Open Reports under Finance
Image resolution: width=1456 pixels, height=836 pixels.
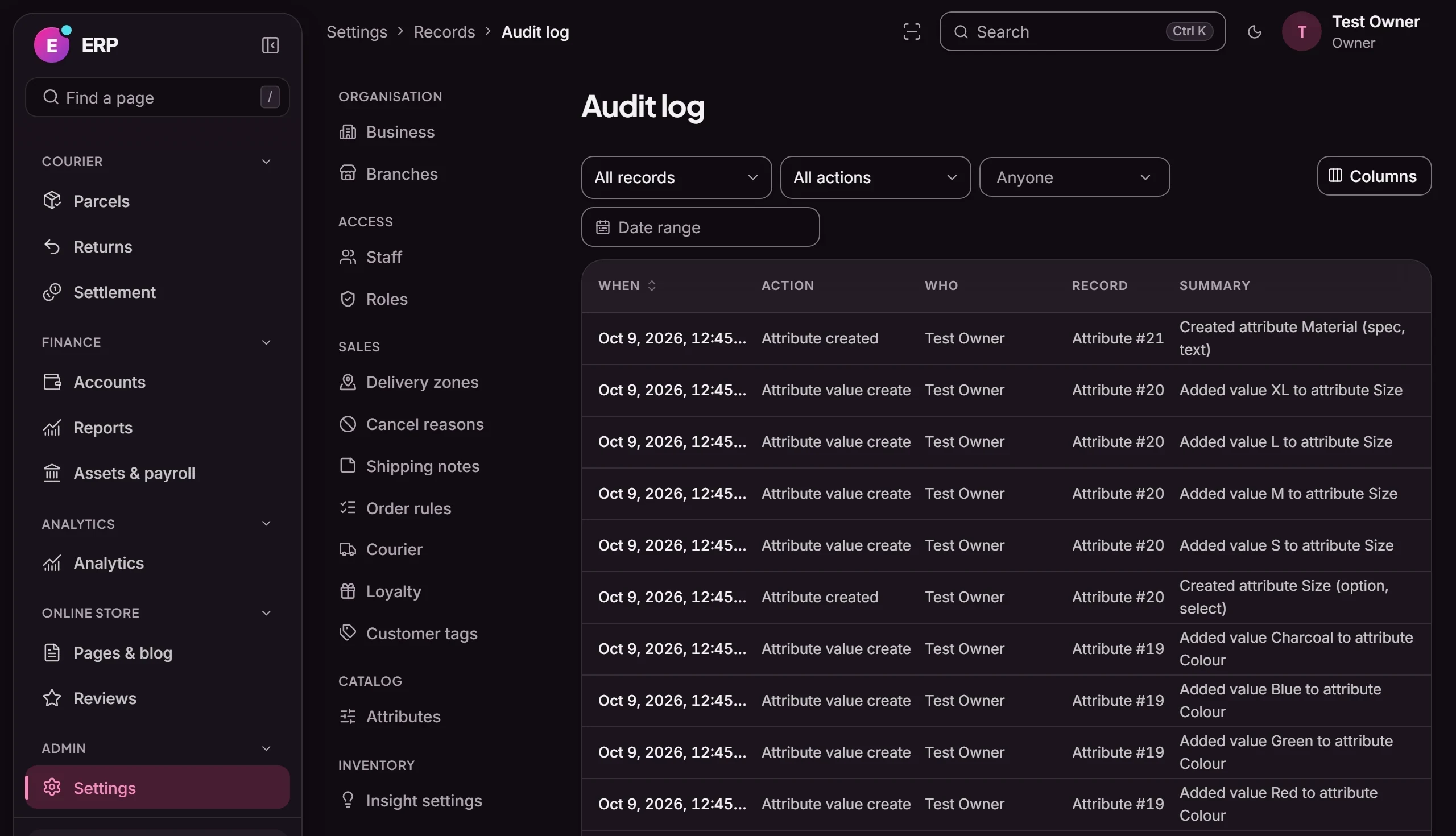coord(158,428)
